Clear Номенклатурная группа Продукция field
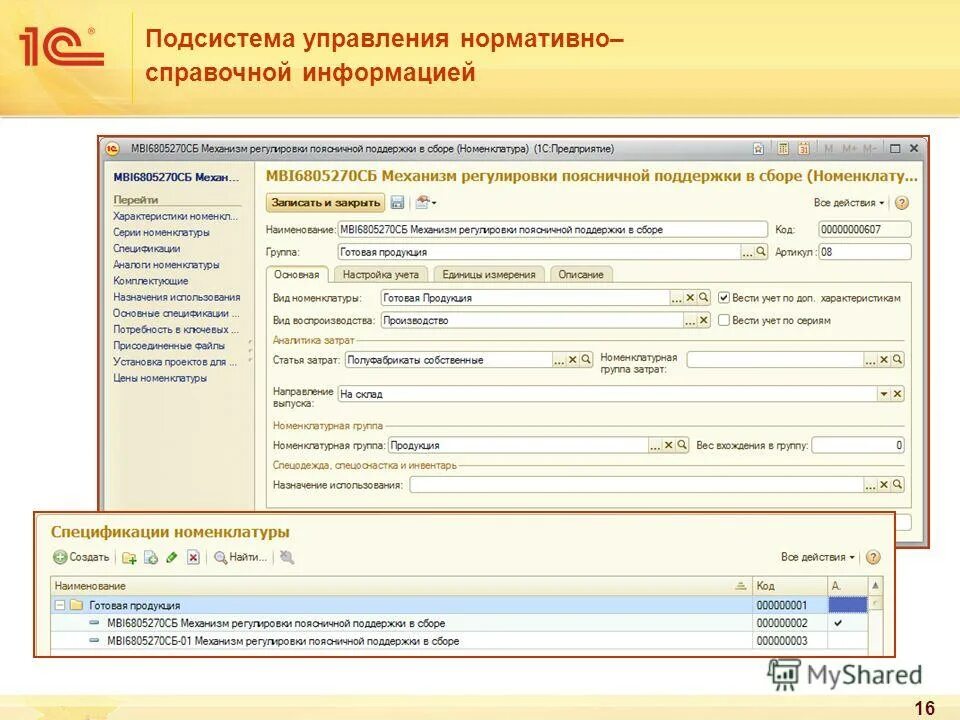 [x=669, y=445]
